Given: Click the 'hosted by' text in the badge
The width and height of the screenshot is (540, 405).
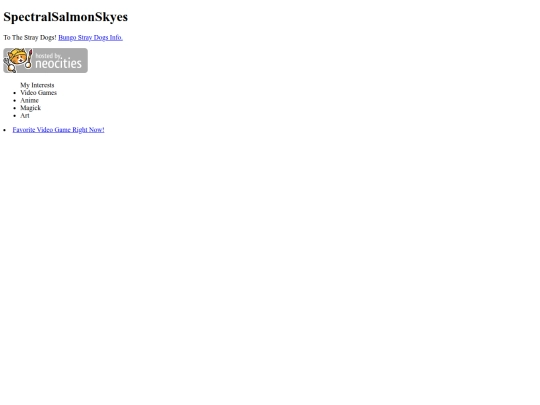Looking at the screenshot, I should coord(48,55).
